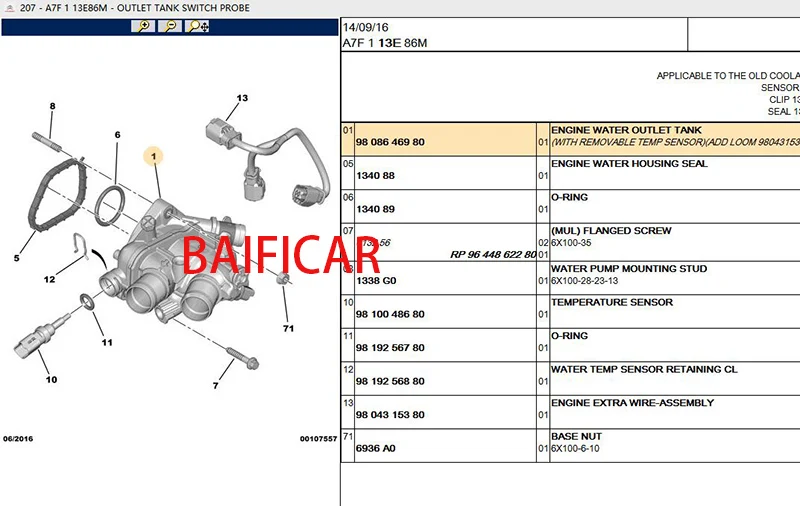Image resolution: width=800 pixels, height=506 pixels.
Task: Select the (MUL) FLANGED SCREW description
Action: (611, 231)
